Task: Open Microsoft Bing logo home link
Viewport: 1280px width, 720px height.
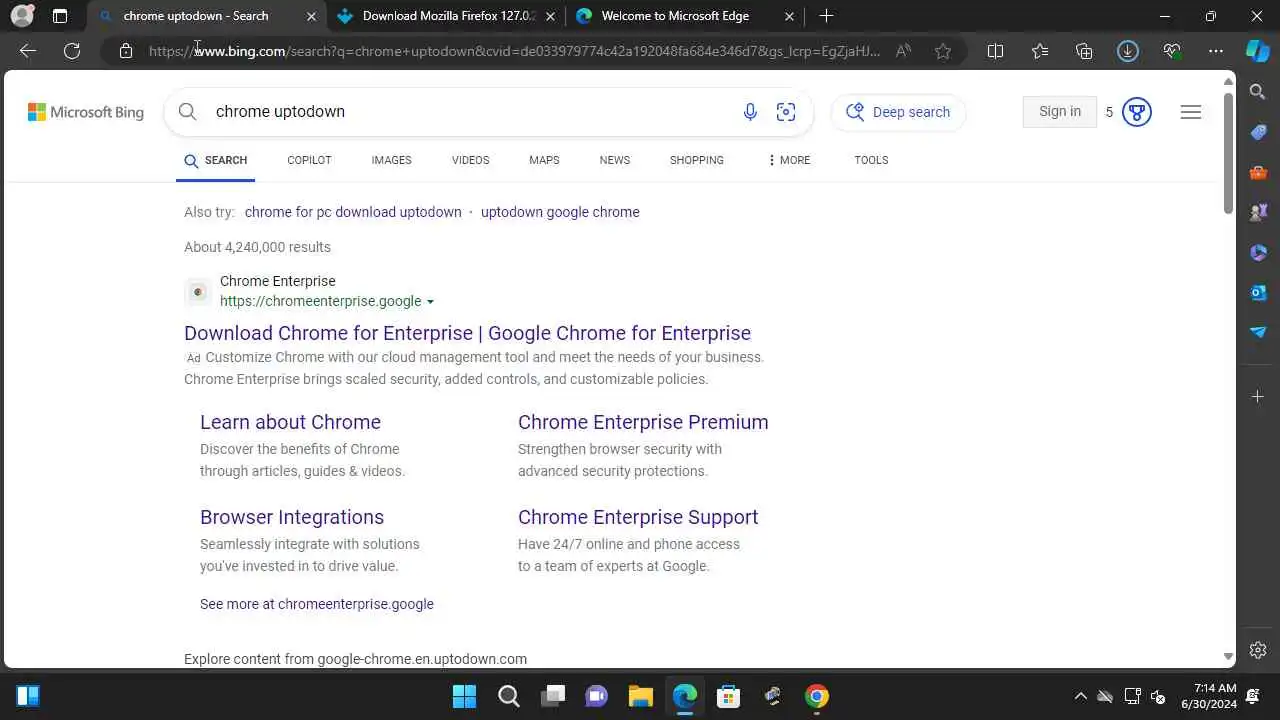Action: click(86, 112)
